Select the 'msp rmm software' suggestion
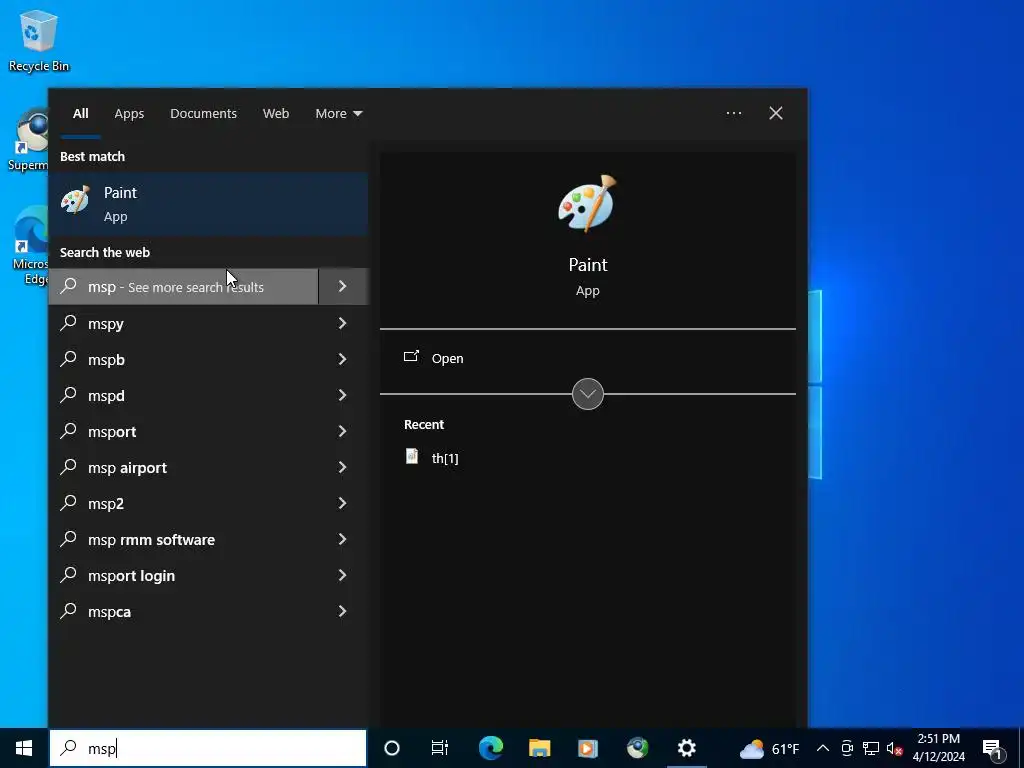The width and height of the screenshot is (1024, 768). [x=184, y=539]
